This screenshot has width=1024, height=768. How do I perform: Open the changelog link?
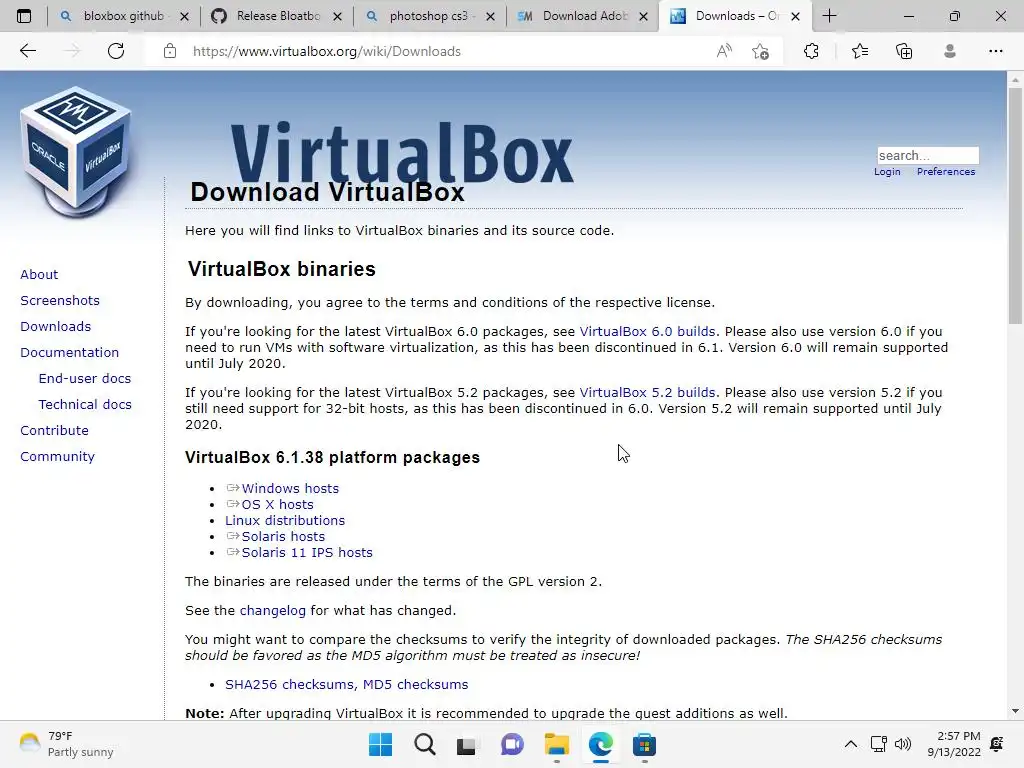coord(272,611)
